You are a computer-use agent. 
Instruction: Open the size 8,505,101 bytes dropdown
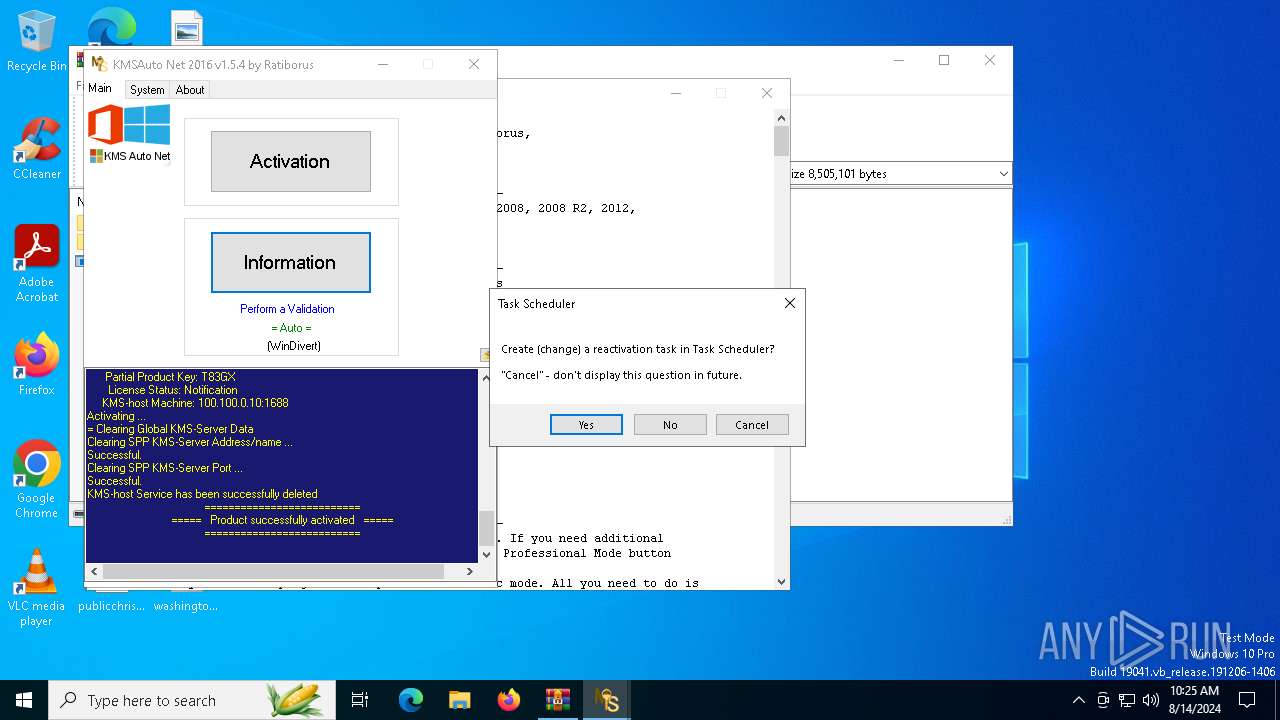click(1003, 174)
